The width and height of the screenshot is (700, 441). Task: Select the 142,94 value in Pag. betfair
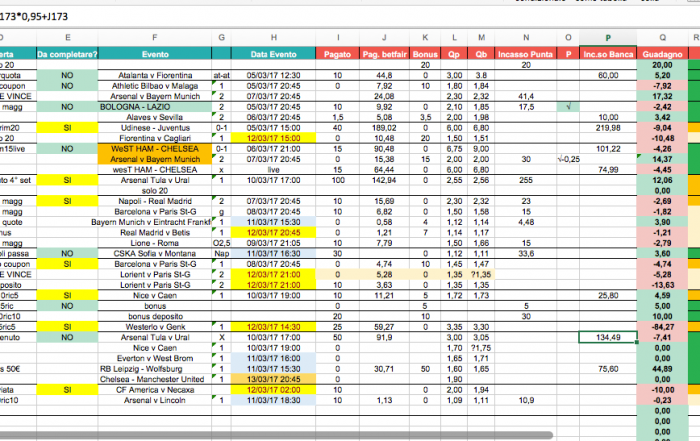[384, 180]
